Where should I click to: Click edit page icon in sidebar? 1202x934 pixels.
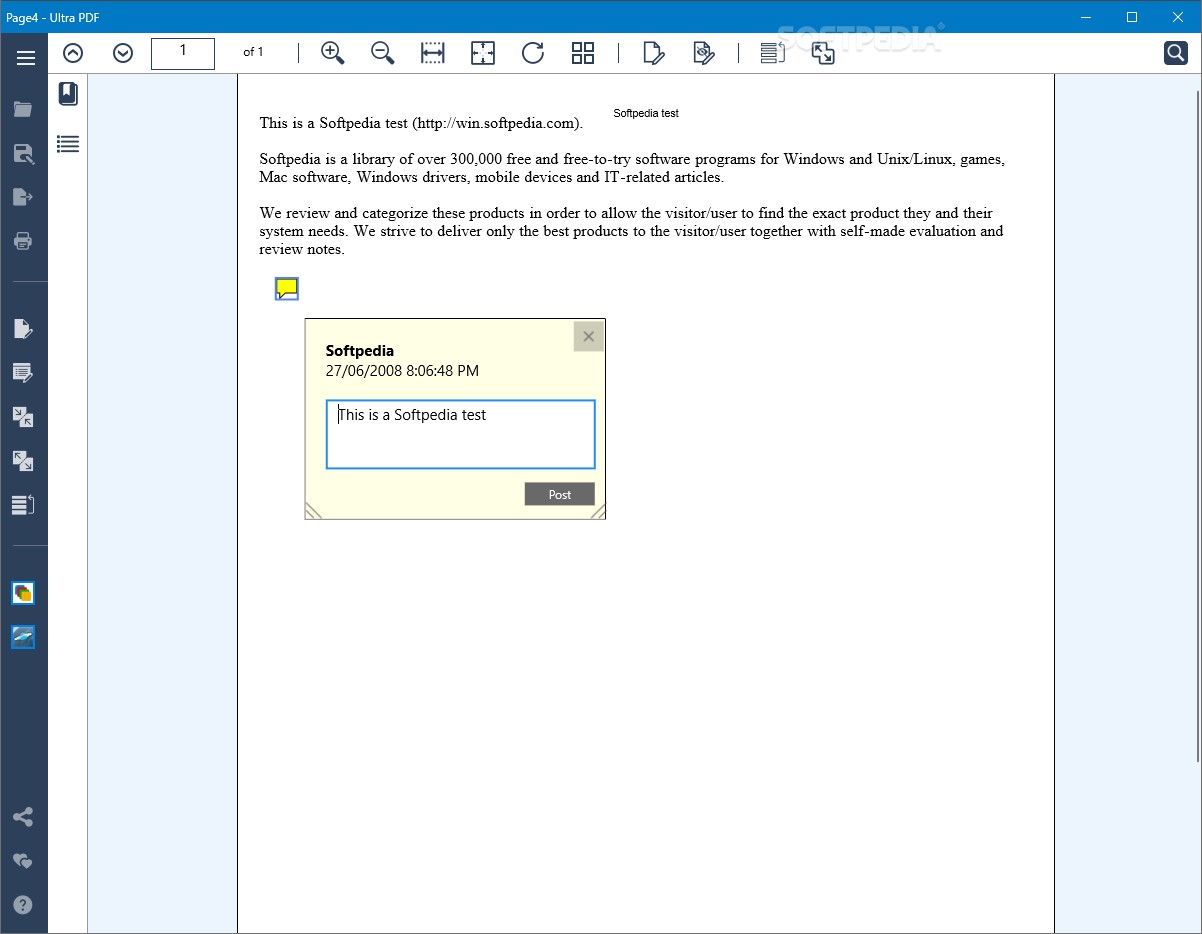pos(23,329)
